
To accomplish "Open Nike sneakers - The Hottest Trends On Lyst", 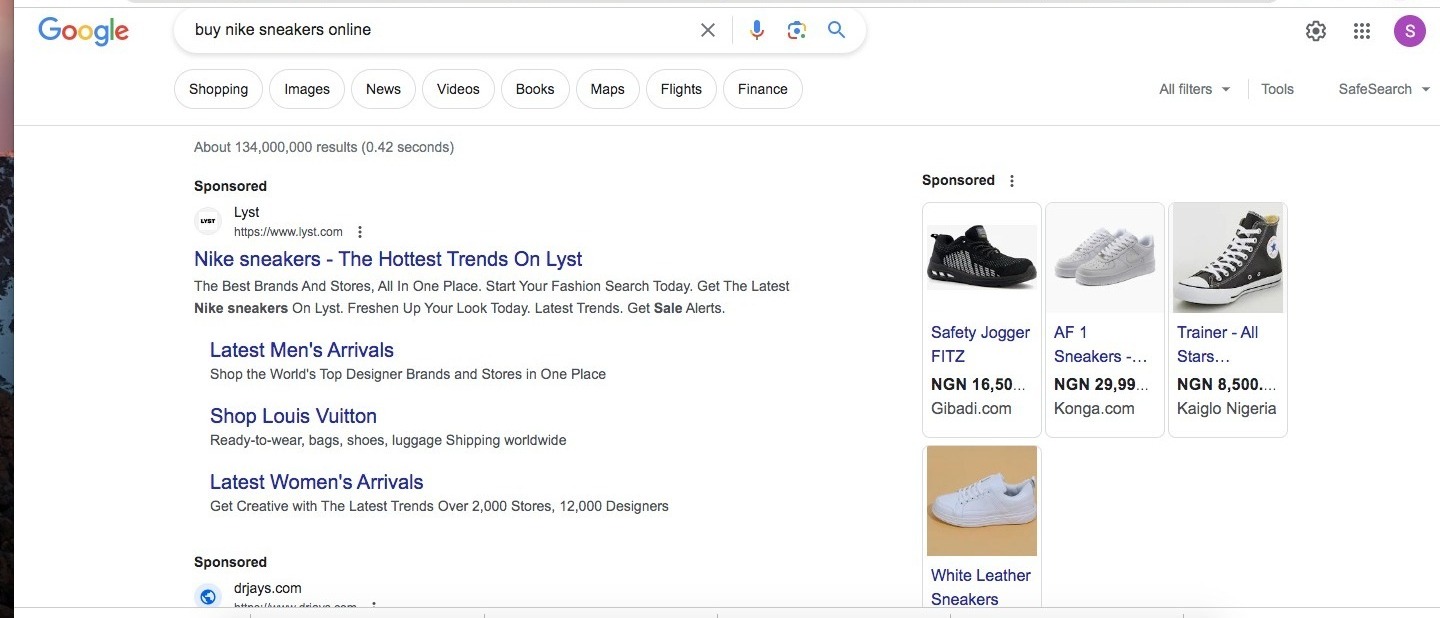I will [x=388, y=259].
